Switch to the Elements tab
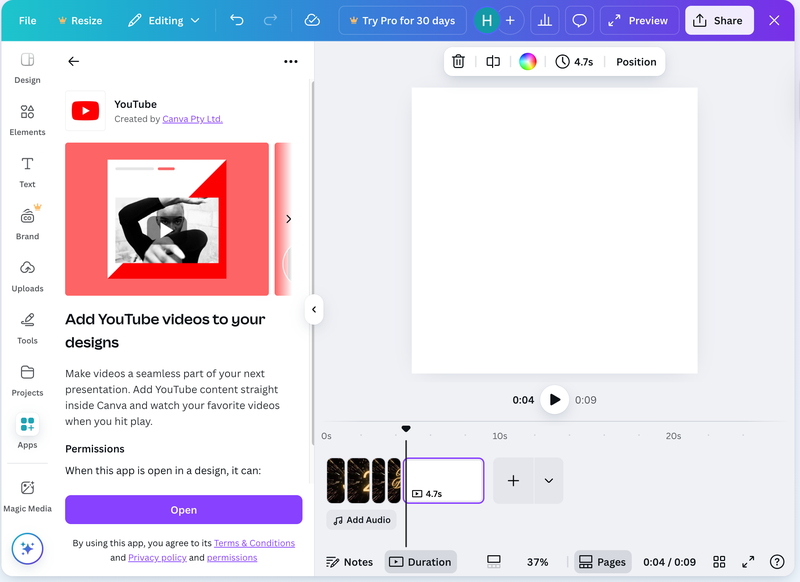Viewport: 800px width, 582px height. tap(27, 119)
